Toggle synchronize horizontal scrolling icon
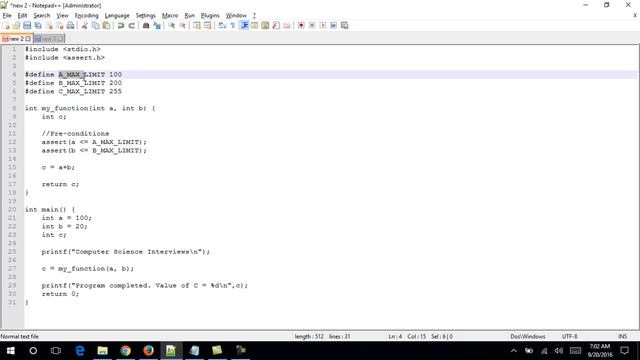Image resolution: width=640 pixels, height=360 pixels. point(208,25)
